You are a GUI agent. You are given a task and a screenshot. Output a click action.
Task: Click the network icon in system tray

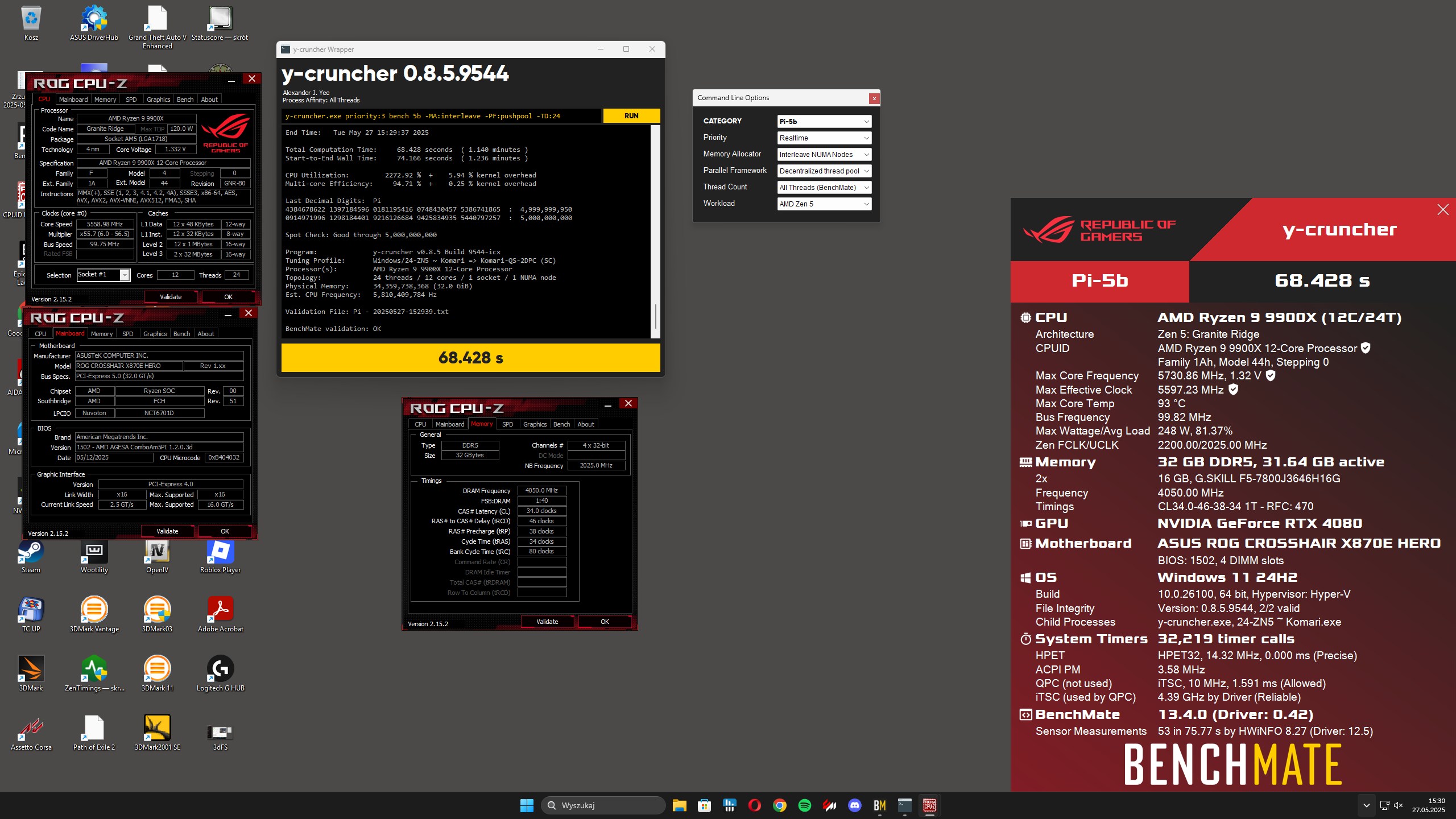(x=1384, y=805)
